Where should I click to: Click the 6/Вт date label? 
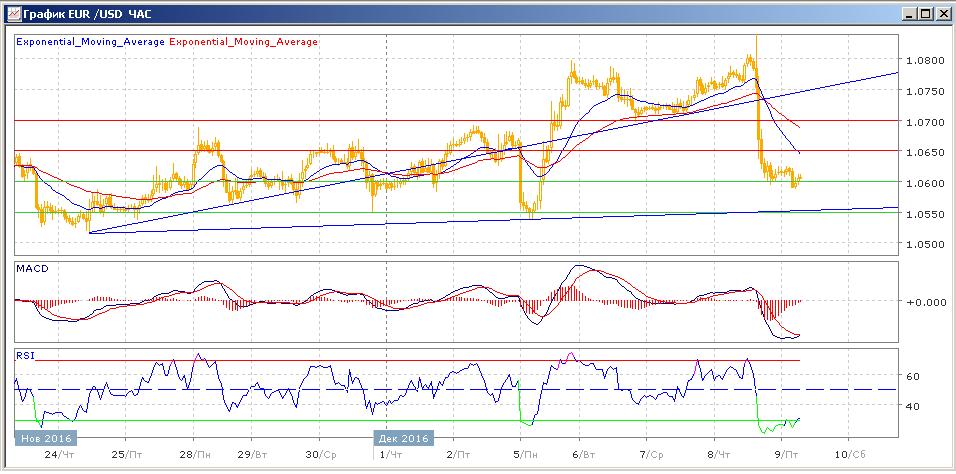[583, 455]
